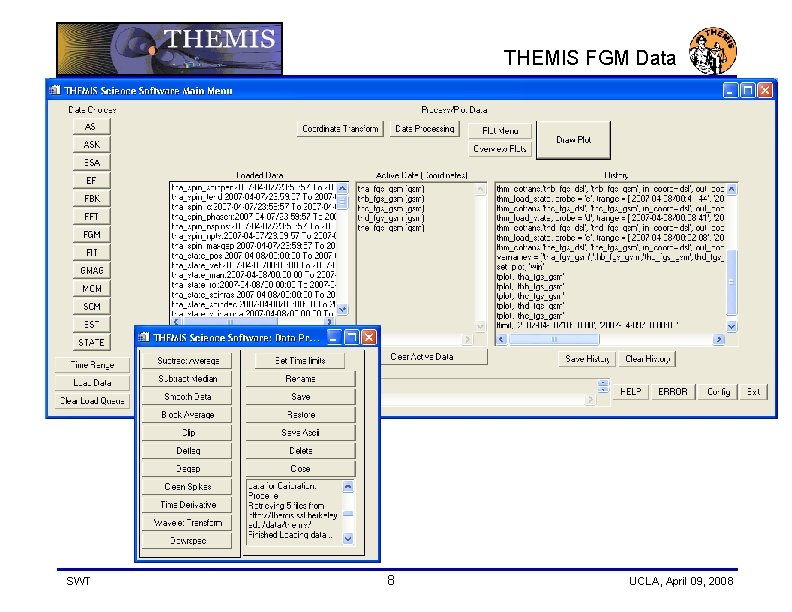Image resolution: width=792 pixels, height=612 pixels.
Task: Select the FIT data button
Action: pos(91,252)
